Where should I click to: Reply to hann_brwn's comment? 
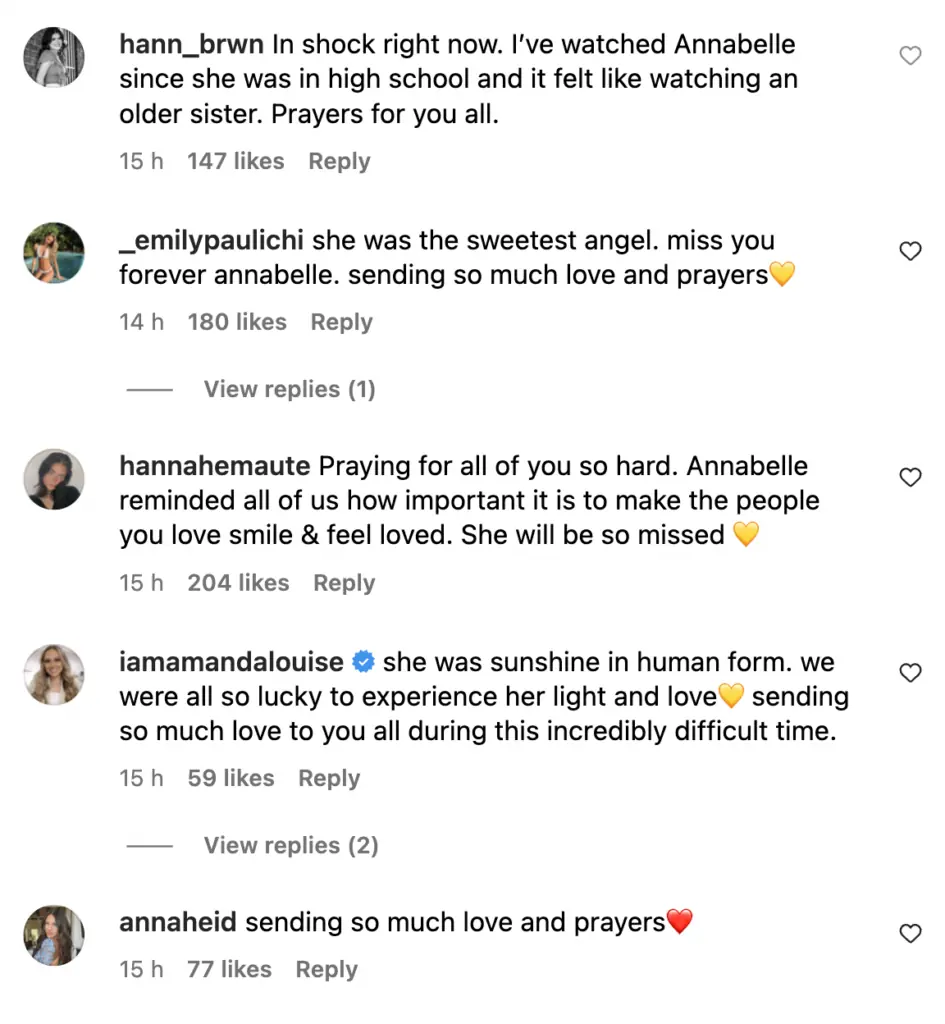pyautogui.click(x=339, y=162)
